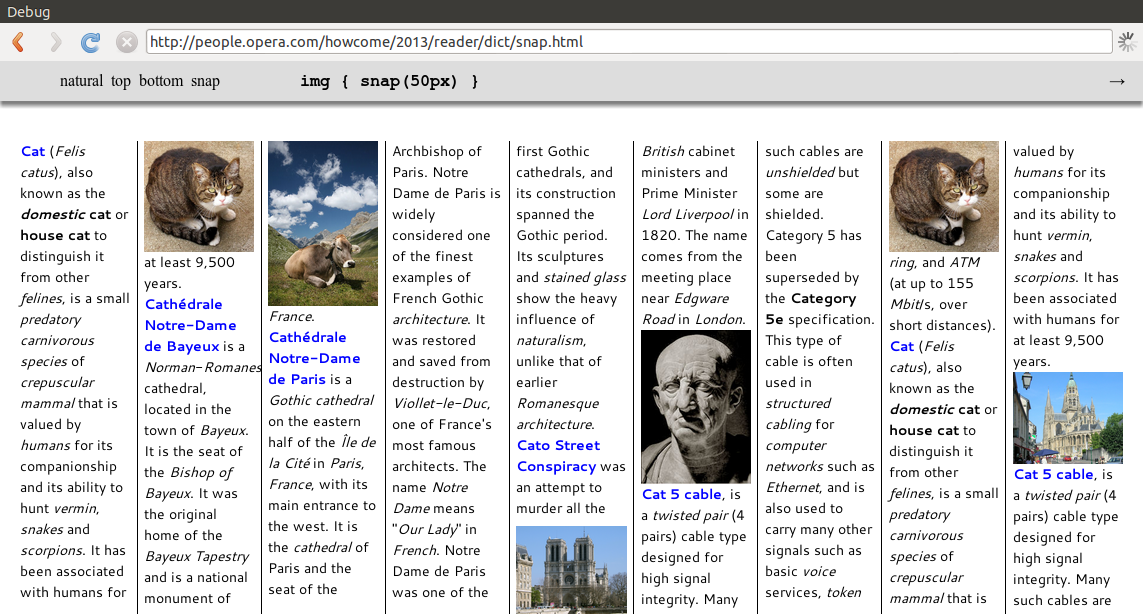Click the right arrow in the demo toolbar
This screenshot has height=614, width=1143.
[1117, 82]
